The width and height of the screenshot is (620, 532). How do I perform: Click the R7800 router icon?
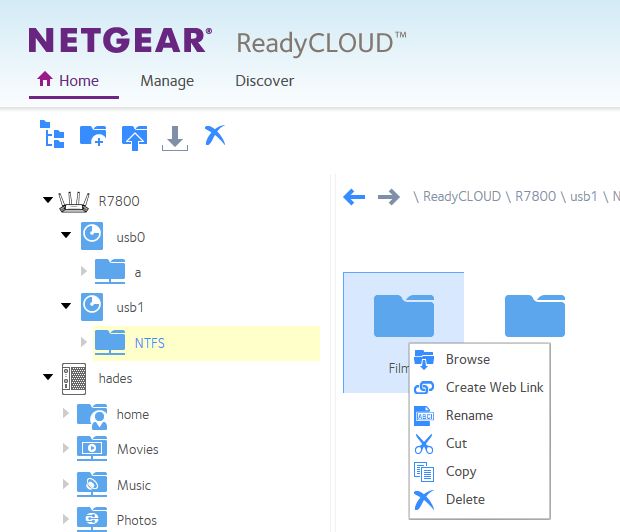74,202
